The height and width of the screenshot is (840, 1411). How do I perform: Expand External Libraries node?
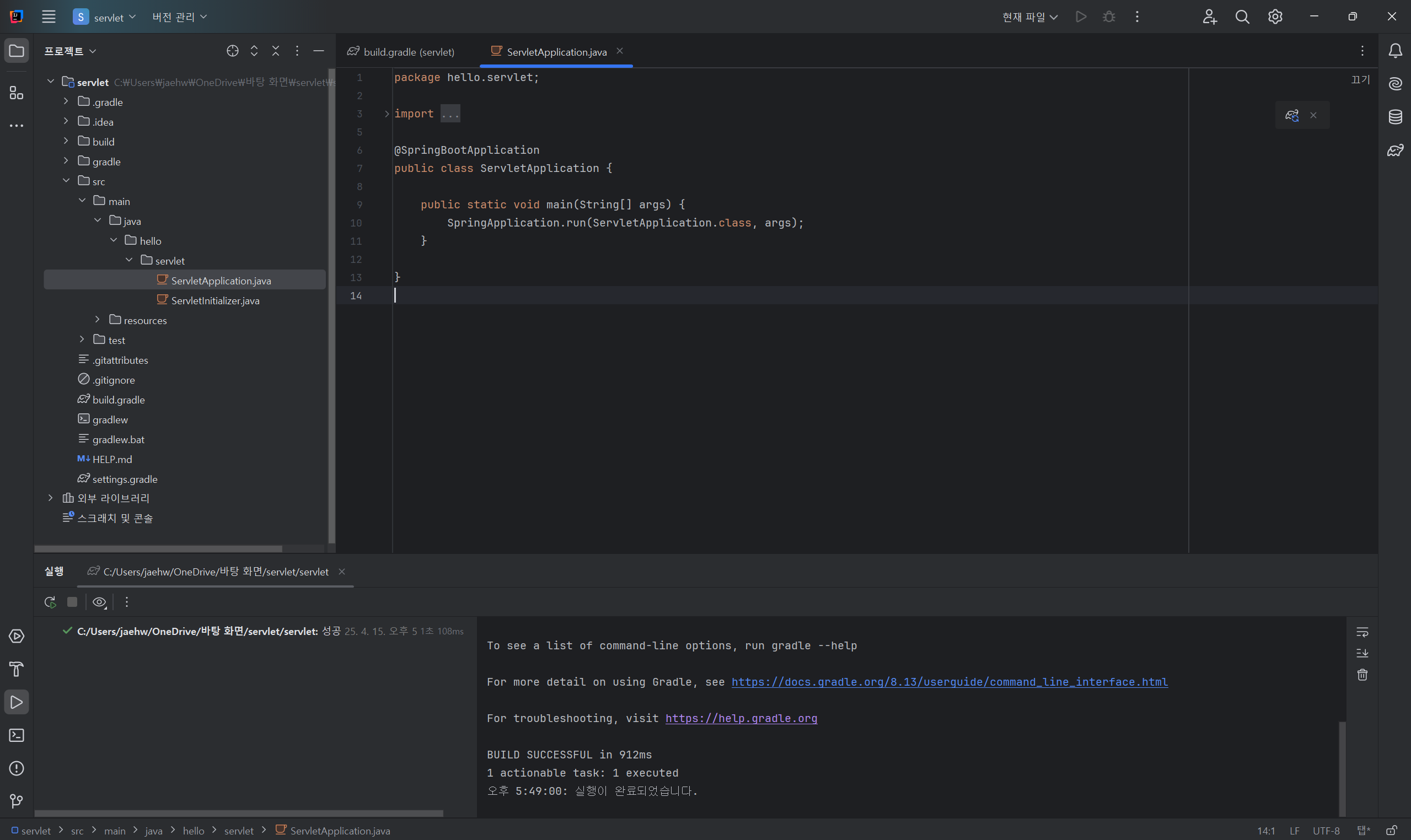50,498
